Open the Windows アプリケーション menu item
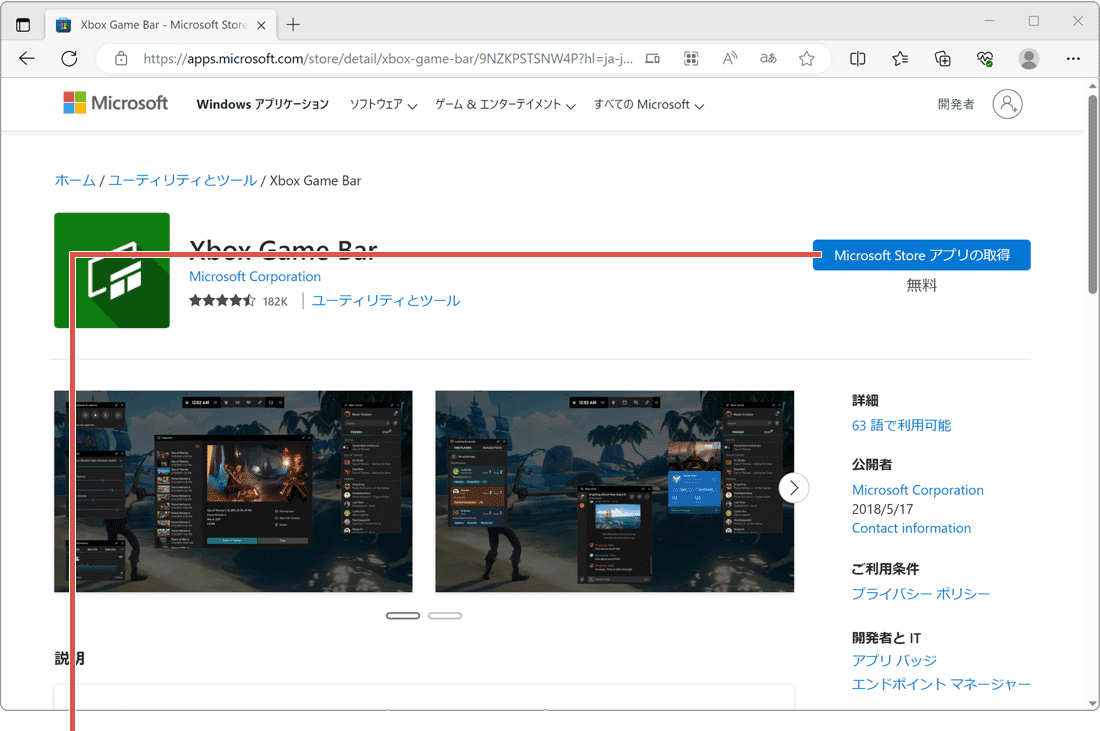This screenshot has height=731, width=1100. (262, 104)
